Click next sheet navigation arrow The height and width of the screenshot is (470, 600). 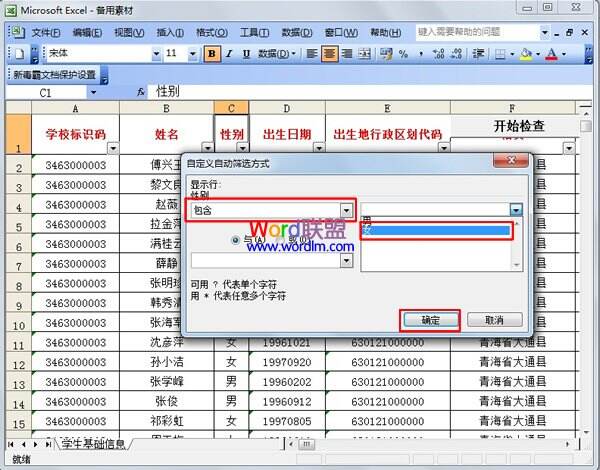pyautogui.click(x=36, y=444)
